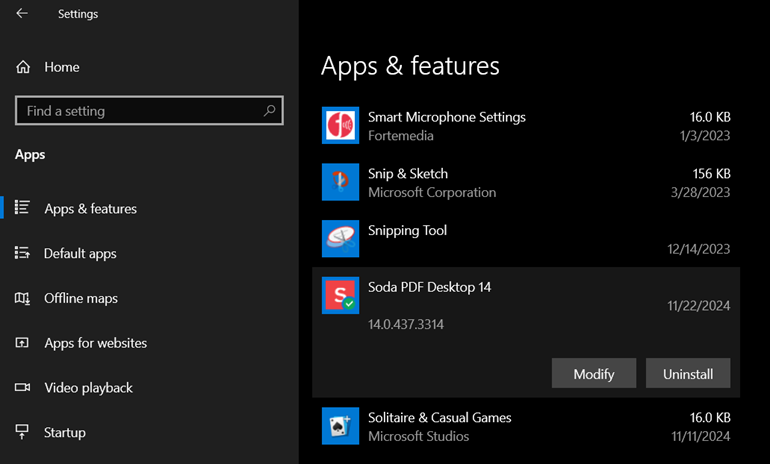
Task: Click the Home icon in sidebar
Action: (23, 67)
